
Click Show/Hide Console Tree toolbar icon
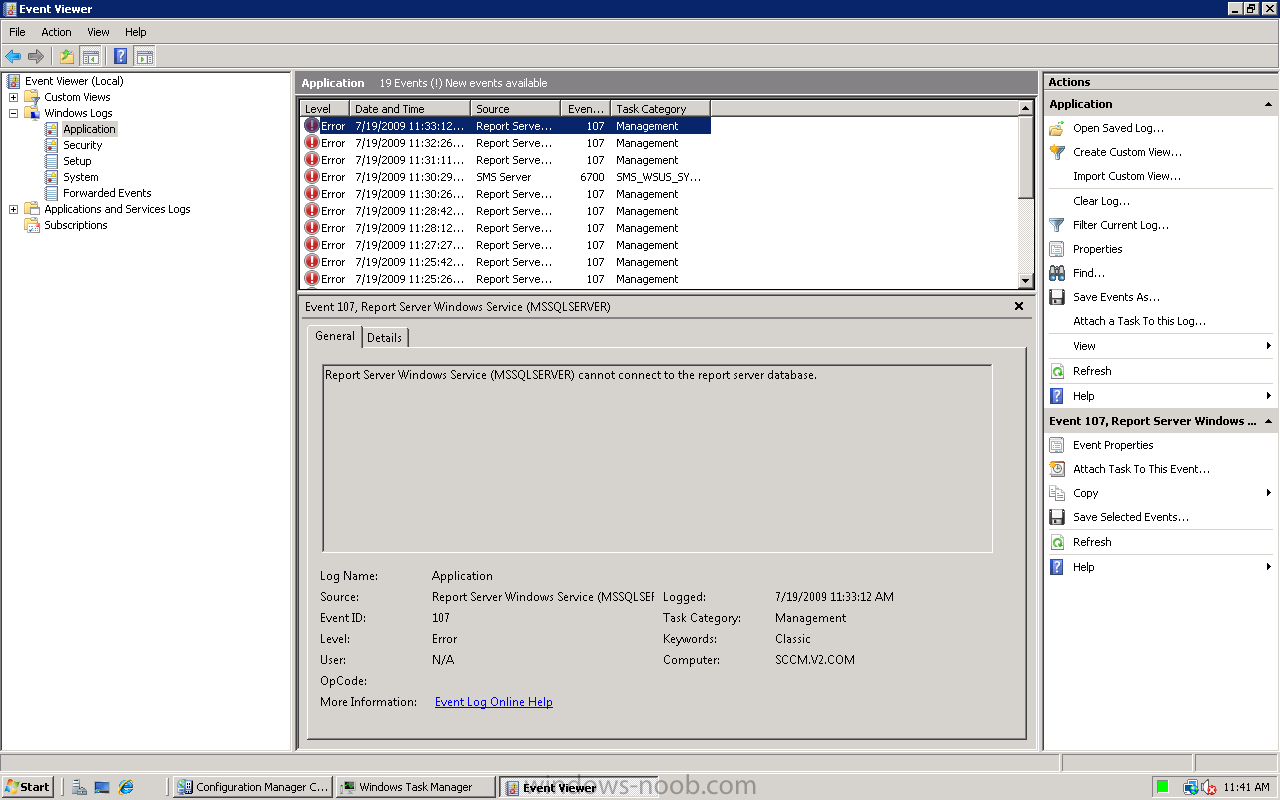point(90,56)
